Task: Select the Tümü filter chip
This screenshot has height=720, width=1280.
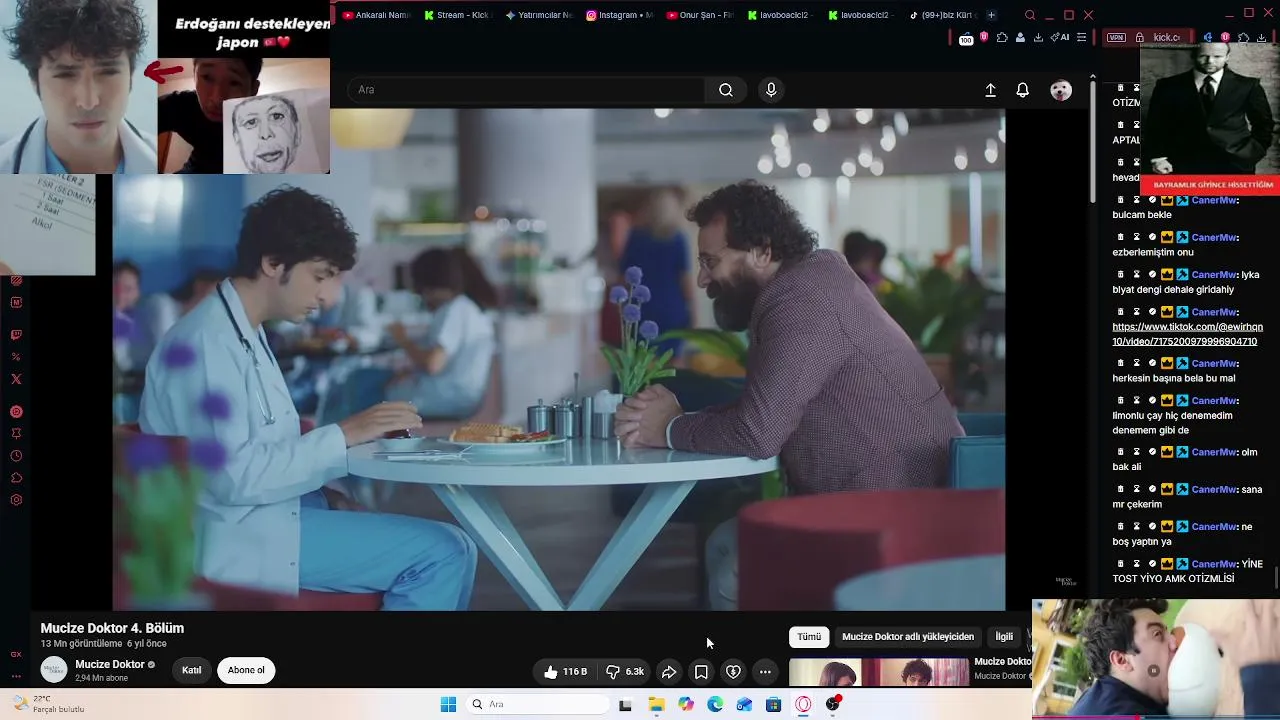Action: (x=809, y=637)
